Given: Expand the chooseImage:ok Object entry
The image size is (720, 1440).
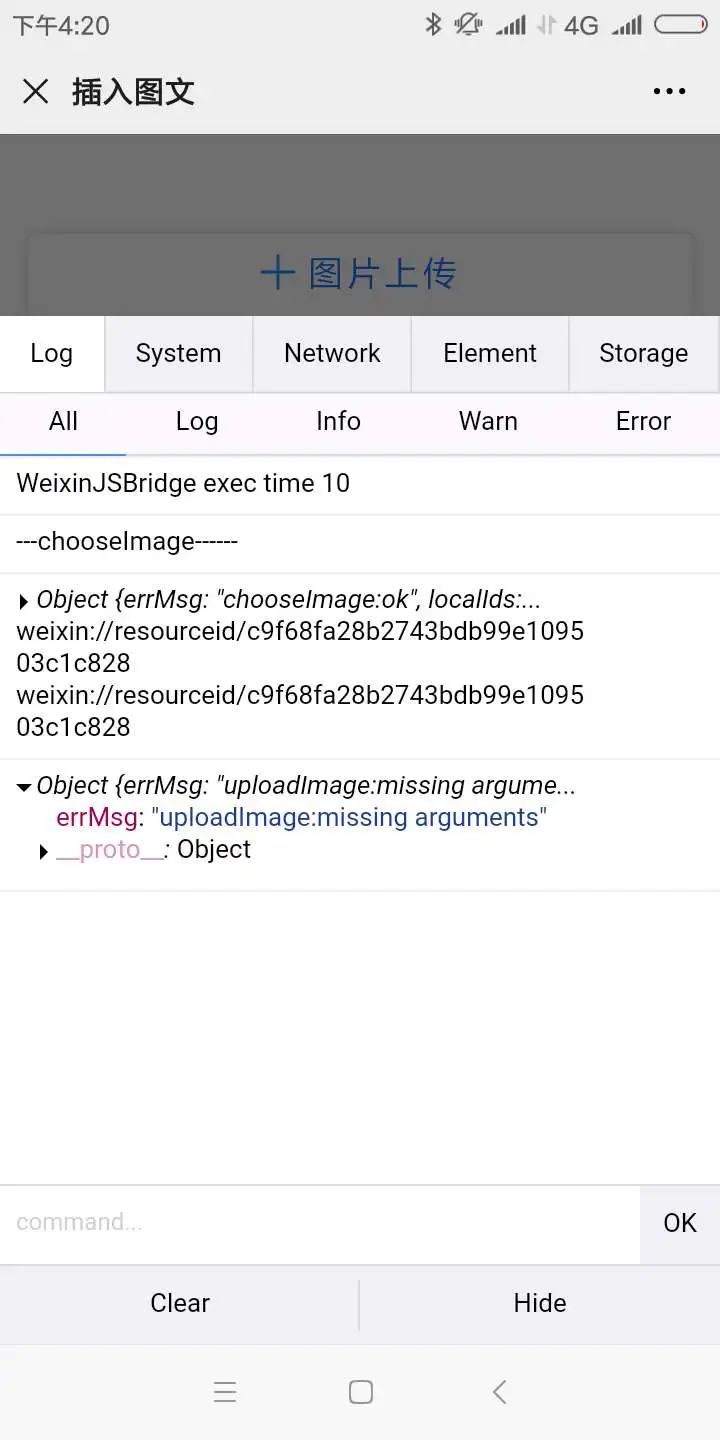Looking at the screenshot, I should coord(24,601).
